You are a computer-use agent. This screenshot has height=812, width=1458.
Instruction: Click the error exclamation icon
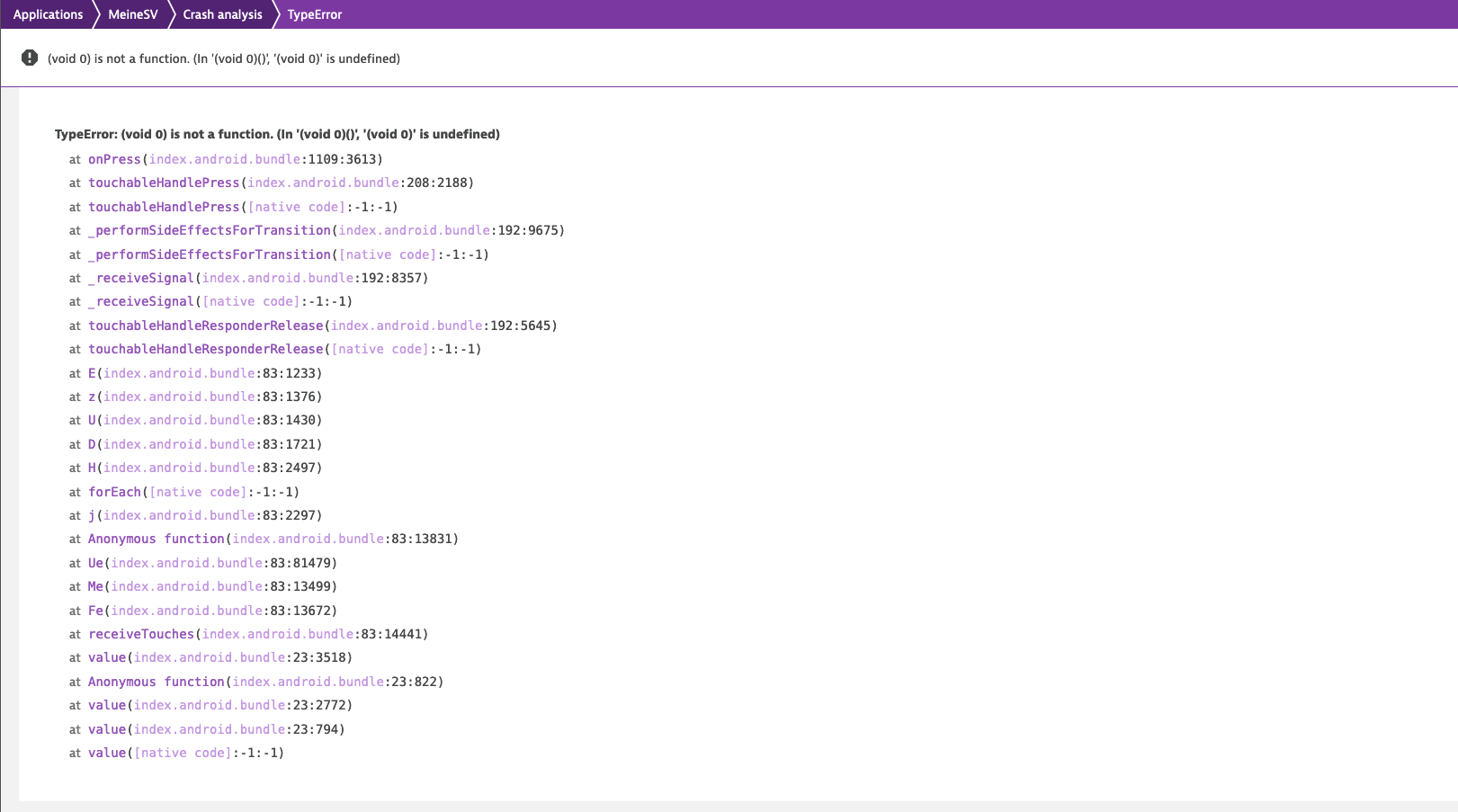30,58
